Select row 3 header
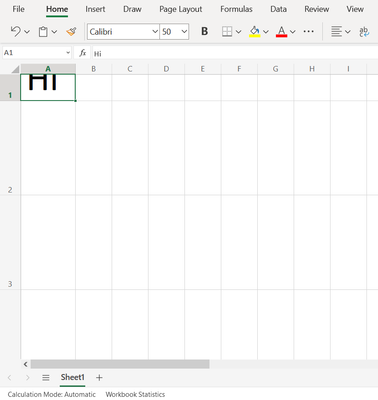 point(10,242)
